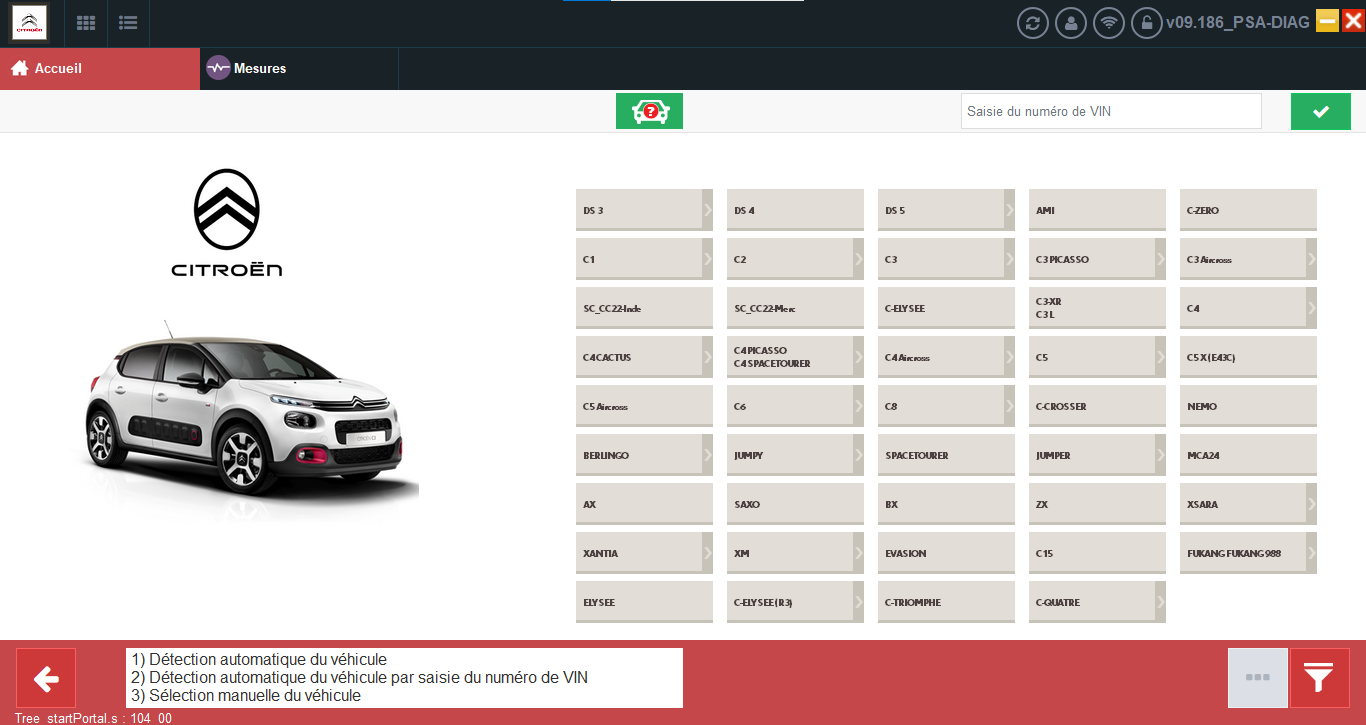Select the C3 vehicle button
The width and height of the screenshot is (1366, 725).
pyautogui.click(x=946, y=259)
